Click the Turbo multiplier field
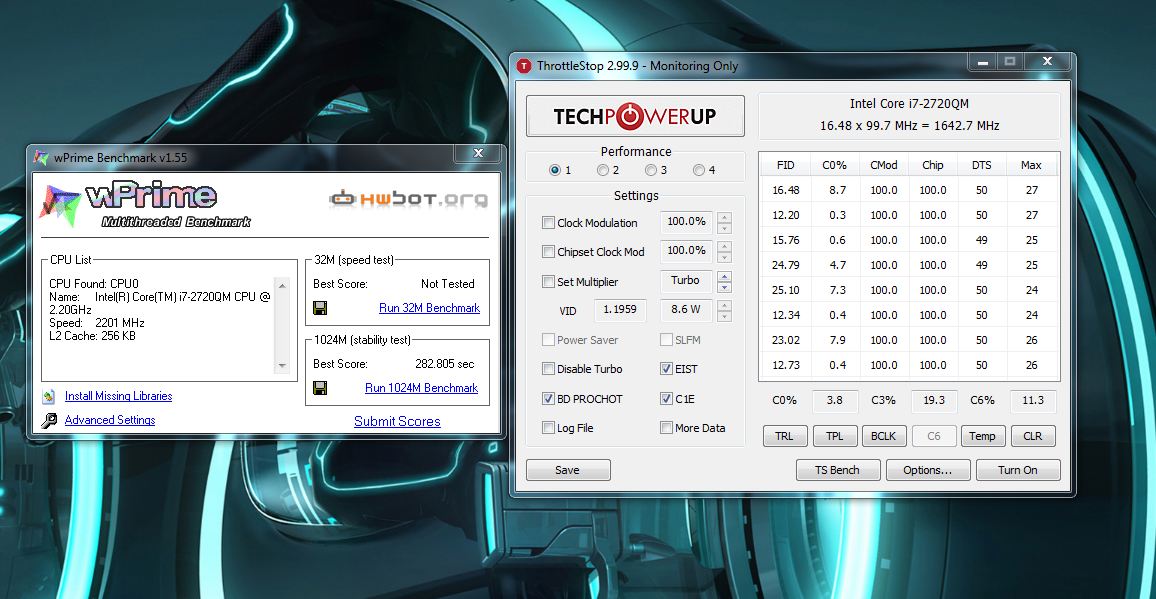This screenshot has height=599, width=1156. (686, 281)
